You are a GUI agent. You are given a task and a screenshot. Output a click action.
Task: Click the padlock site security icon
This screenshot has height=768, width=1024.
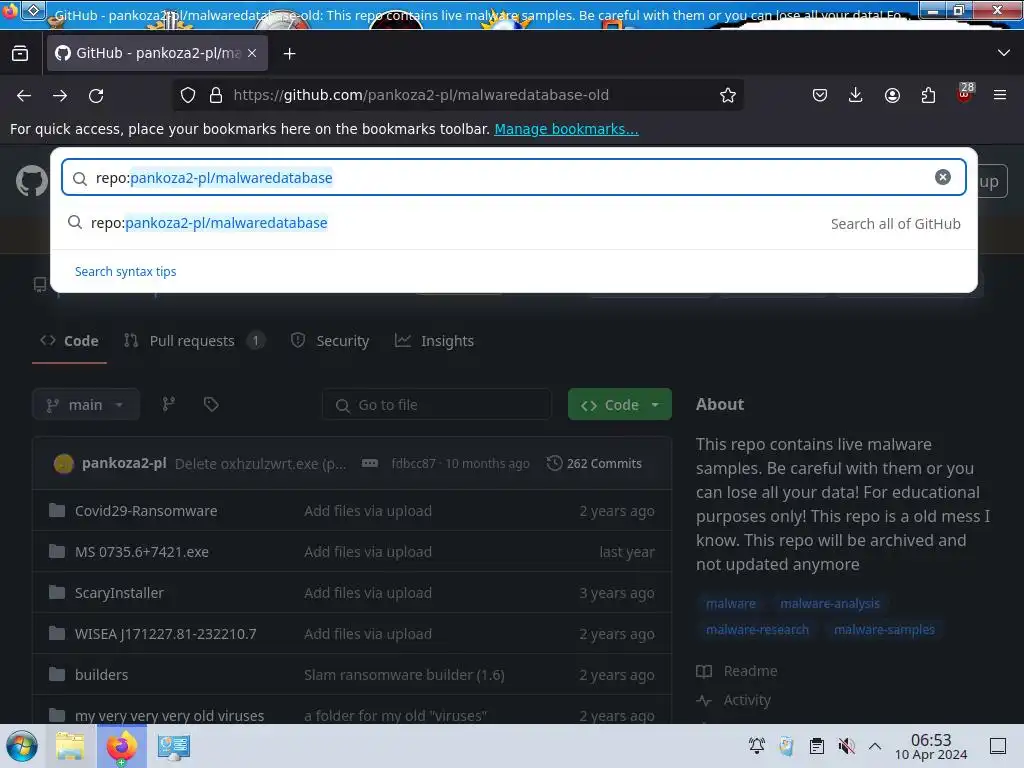tap(216, 95)
